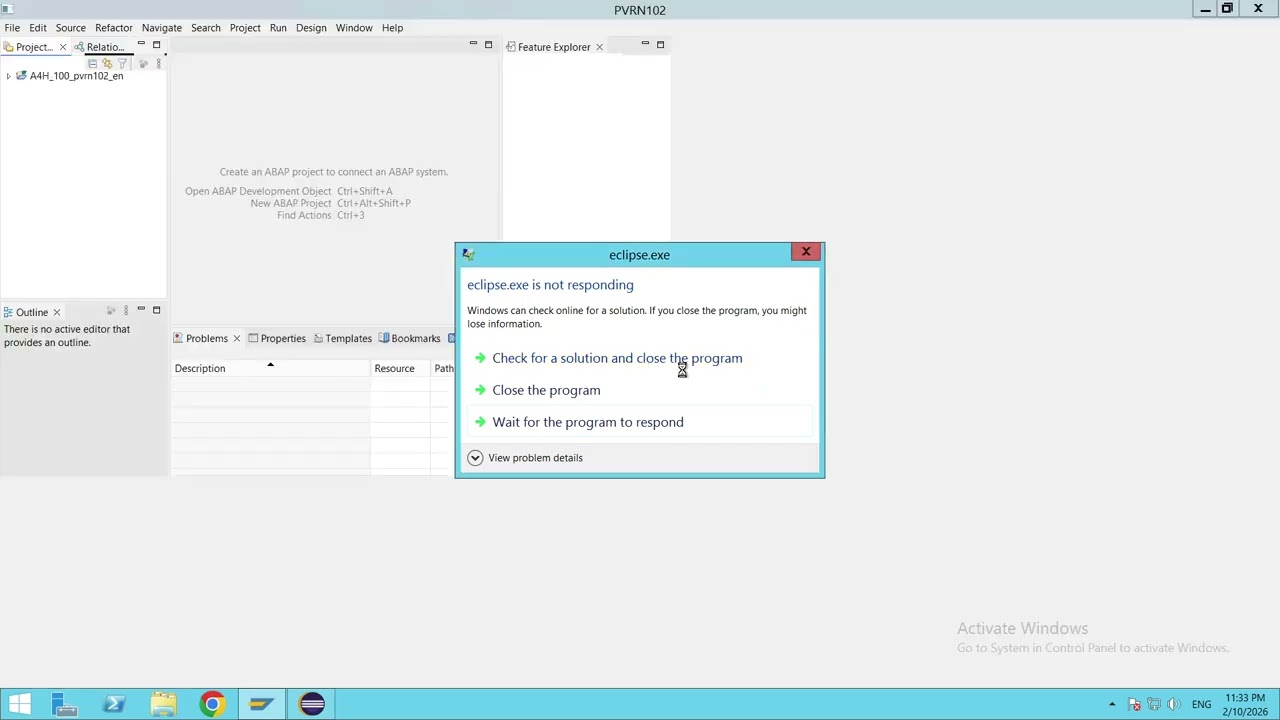The image size is (1280, 720).
Task: Close the Outline view
Action: coord(56,312)
